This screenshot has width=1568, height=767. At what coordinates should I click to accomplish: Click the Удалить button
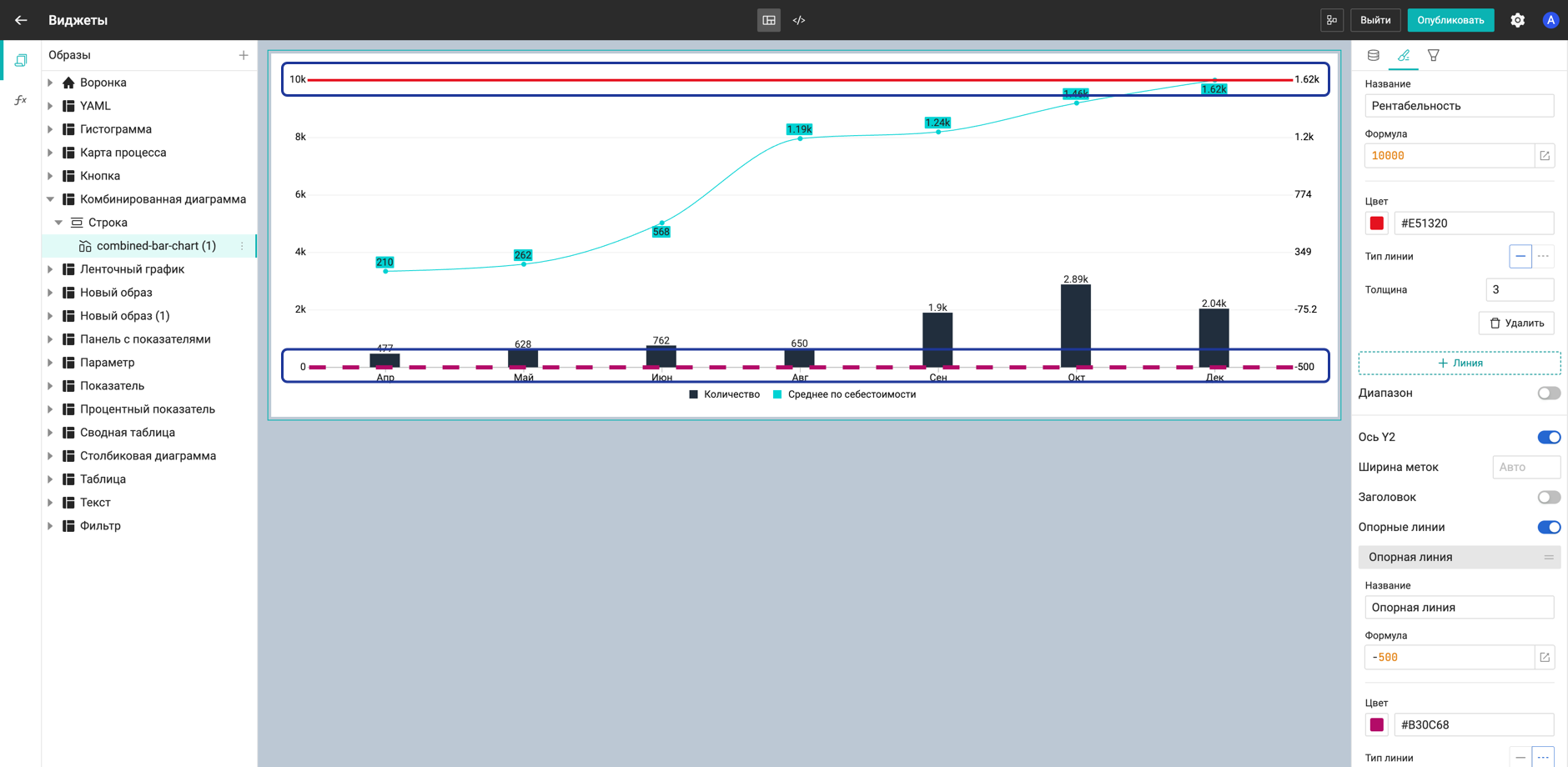1515,323
